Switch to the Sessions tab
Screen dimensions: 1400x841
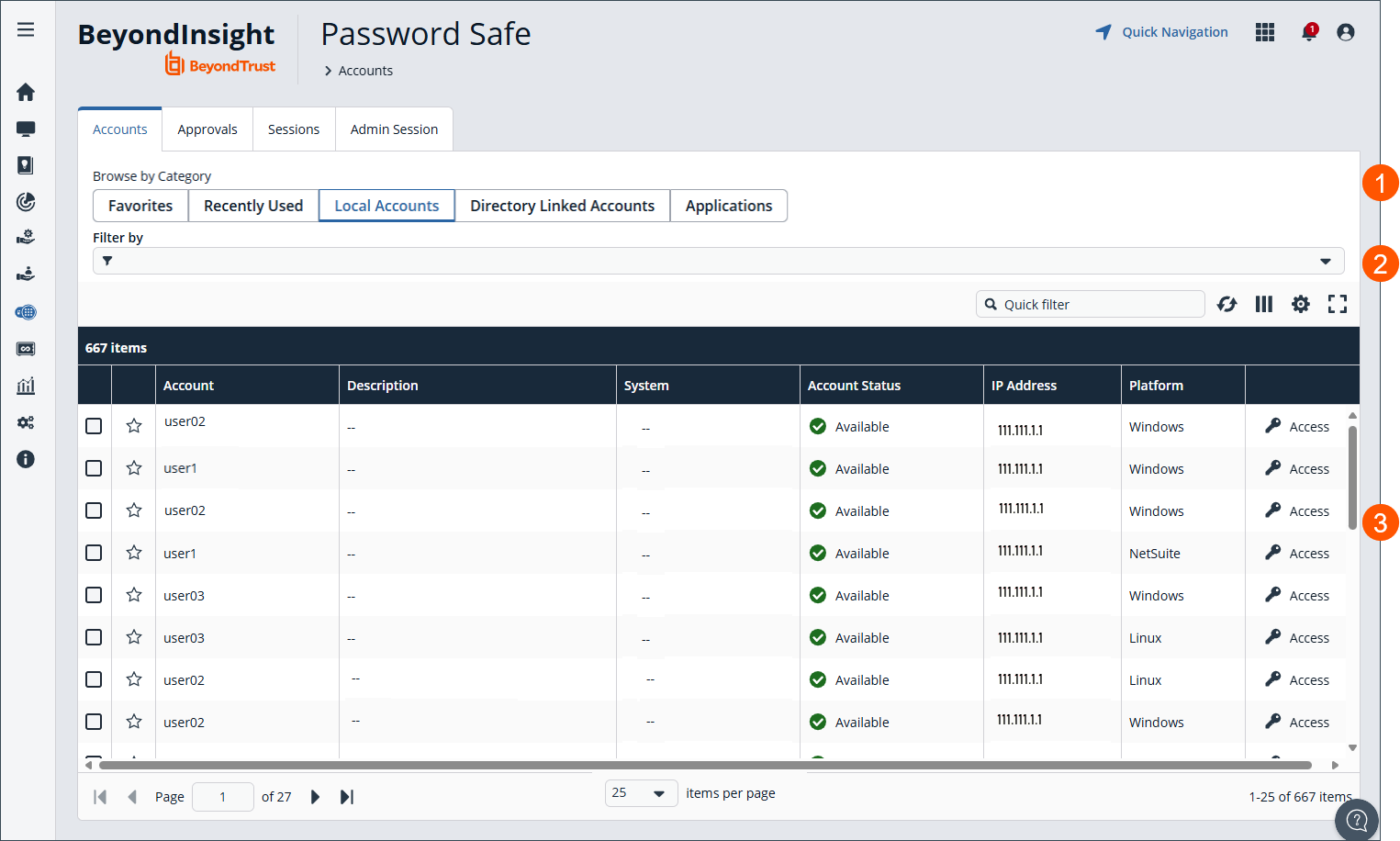coord(294,129)
